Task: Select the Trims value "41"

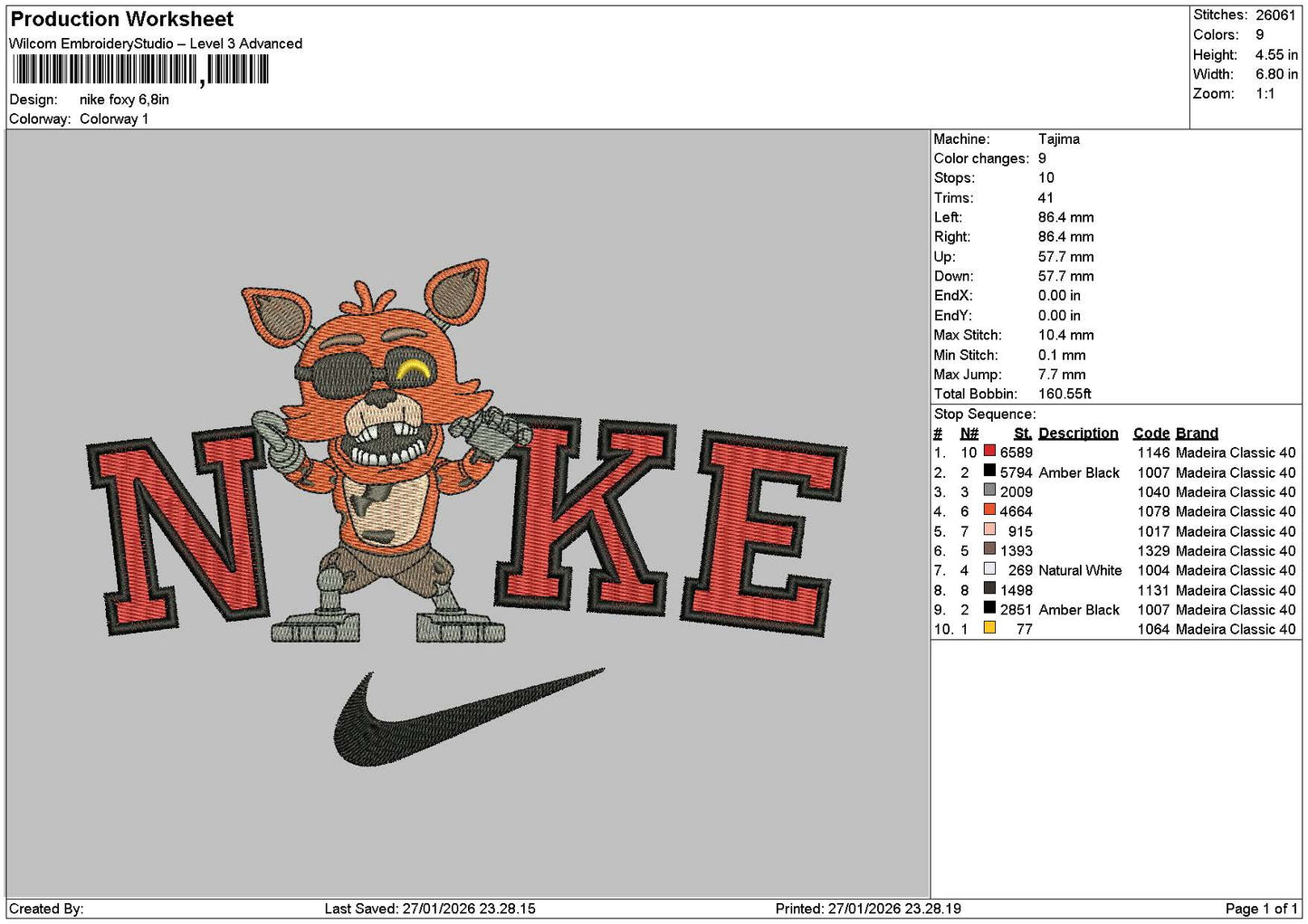Action: (1046, 197)
